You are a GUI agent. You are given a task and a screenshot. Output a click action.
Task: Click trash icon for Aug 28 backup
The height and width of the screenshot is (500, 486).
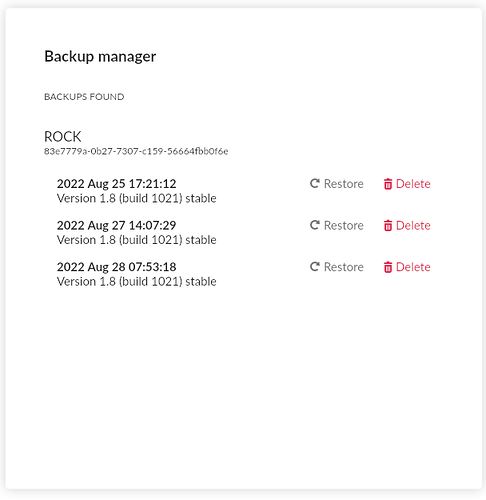[388, 267]
